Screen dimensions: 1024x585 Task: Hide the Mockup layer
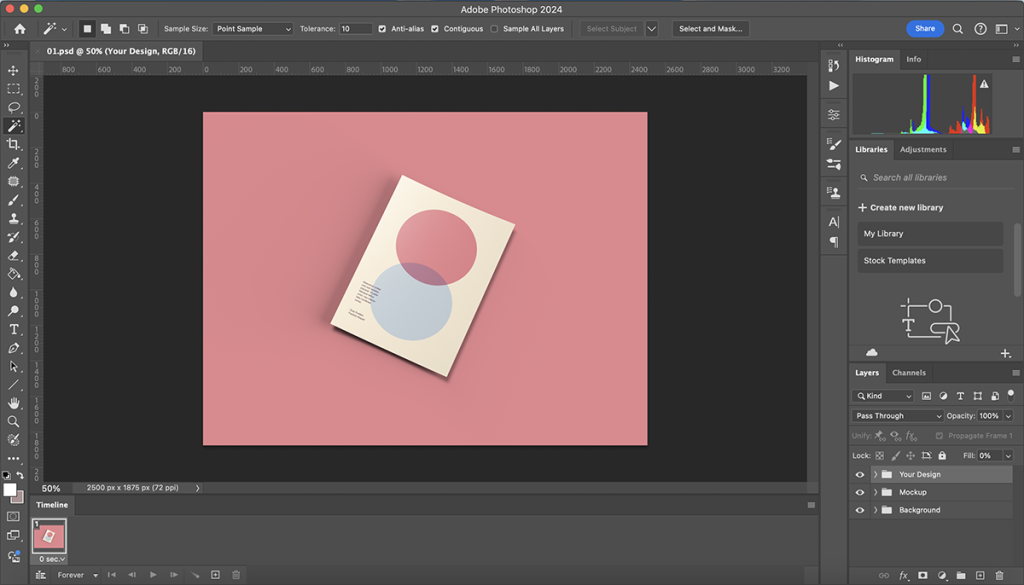860,492
